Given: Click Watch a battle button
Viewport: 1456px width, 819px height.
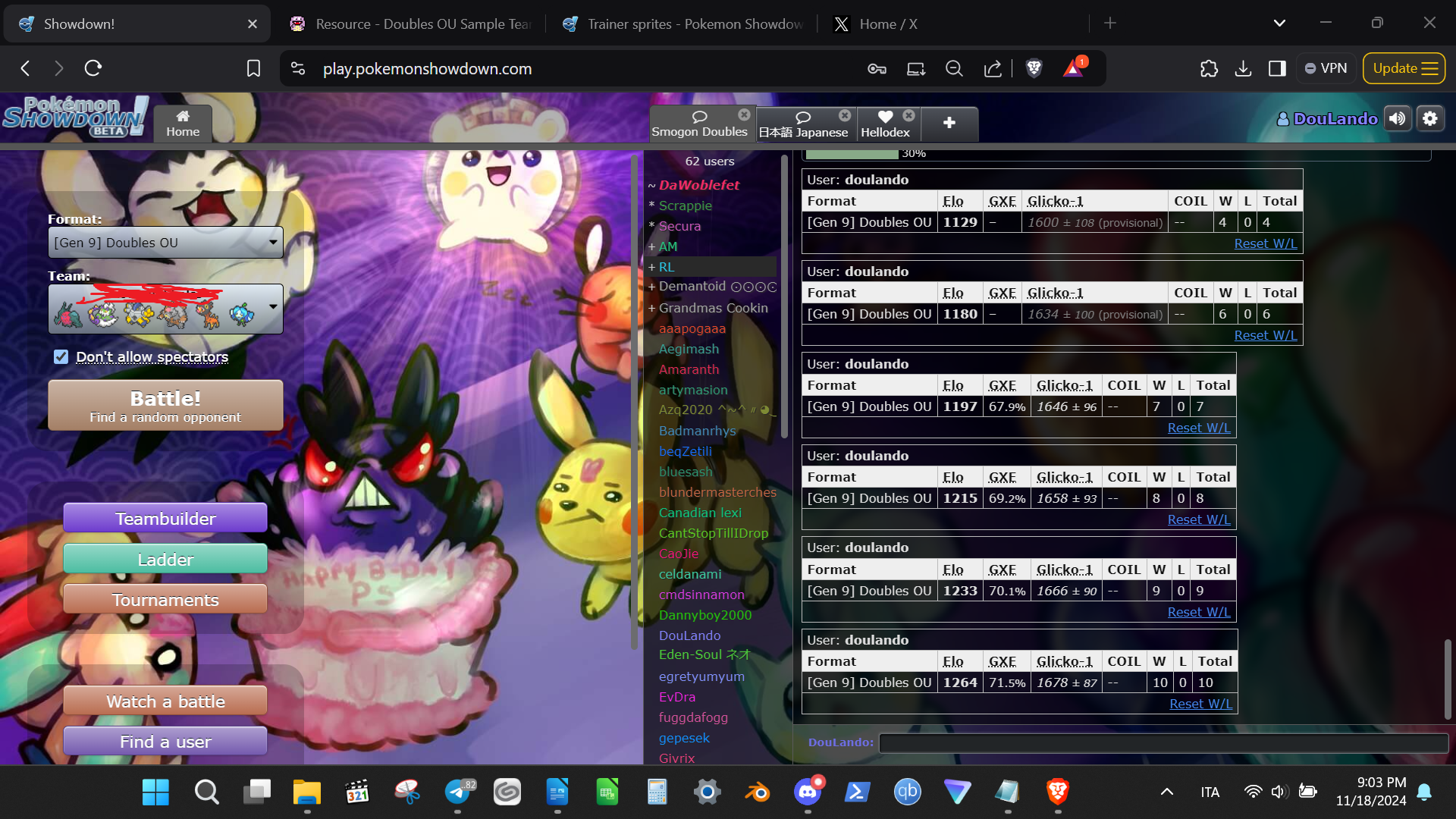Looking at the screenshot, I should 165,701.
